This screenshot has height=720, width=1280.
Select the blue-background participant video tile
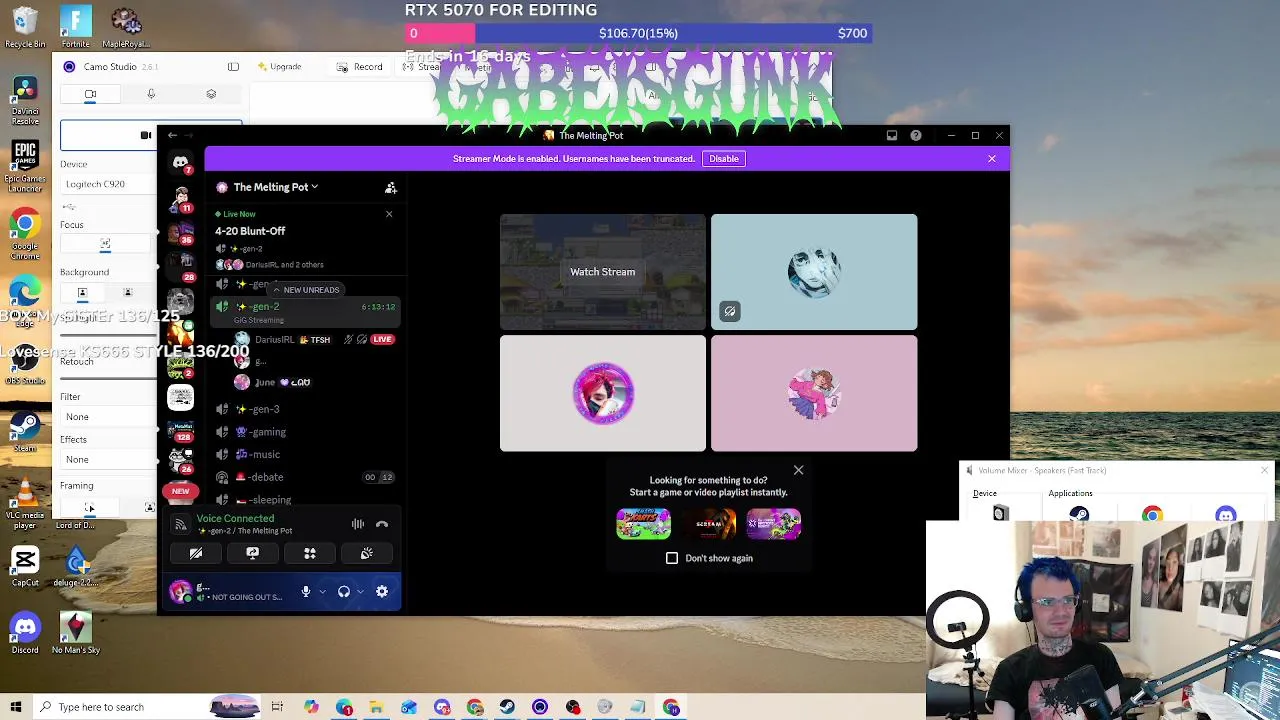(814, 272)
